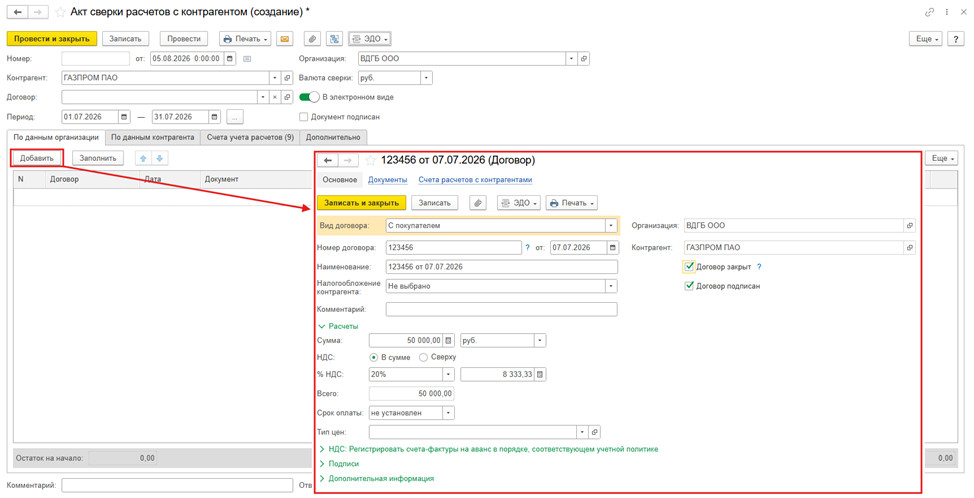Select the Основное section in the Договор form
Screen dimensions: 974x498
click(x=340, y=179)
